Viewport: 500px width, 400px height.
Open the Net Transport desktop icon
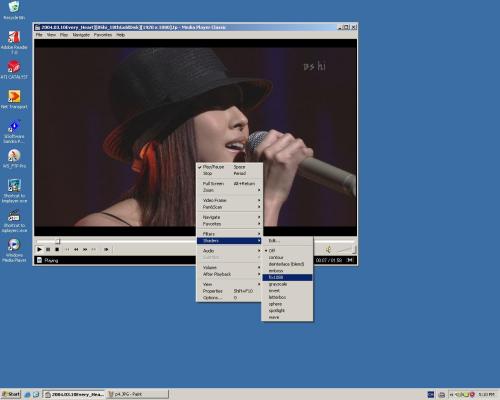pyautogui.click(x=14, y=100)
